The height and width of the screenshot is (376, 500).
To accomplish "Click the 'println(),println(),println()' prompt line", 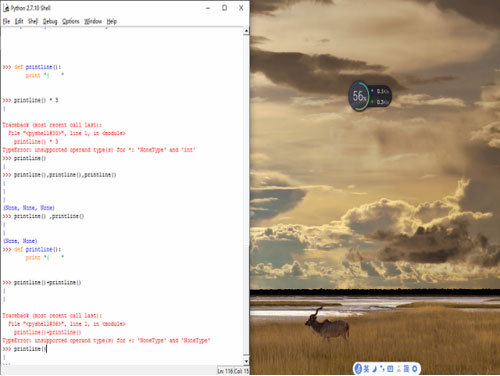I will (x=59, y=175).
